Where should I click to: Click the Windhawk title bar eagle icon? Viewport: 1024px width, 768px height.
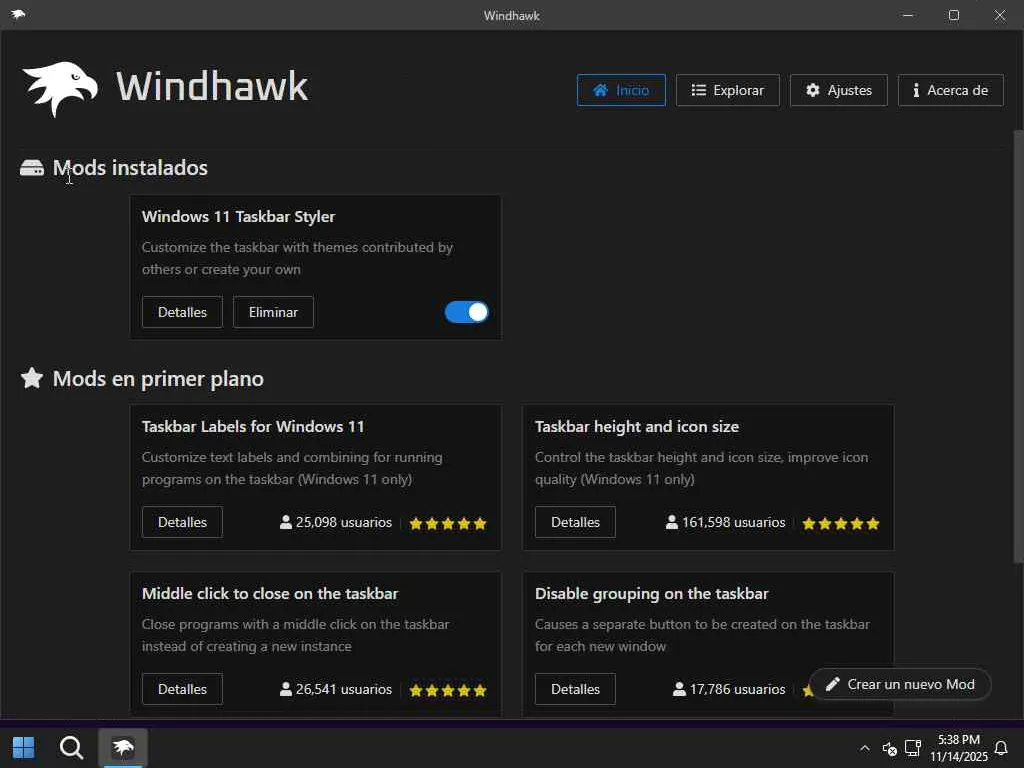(x=18, y=14)
